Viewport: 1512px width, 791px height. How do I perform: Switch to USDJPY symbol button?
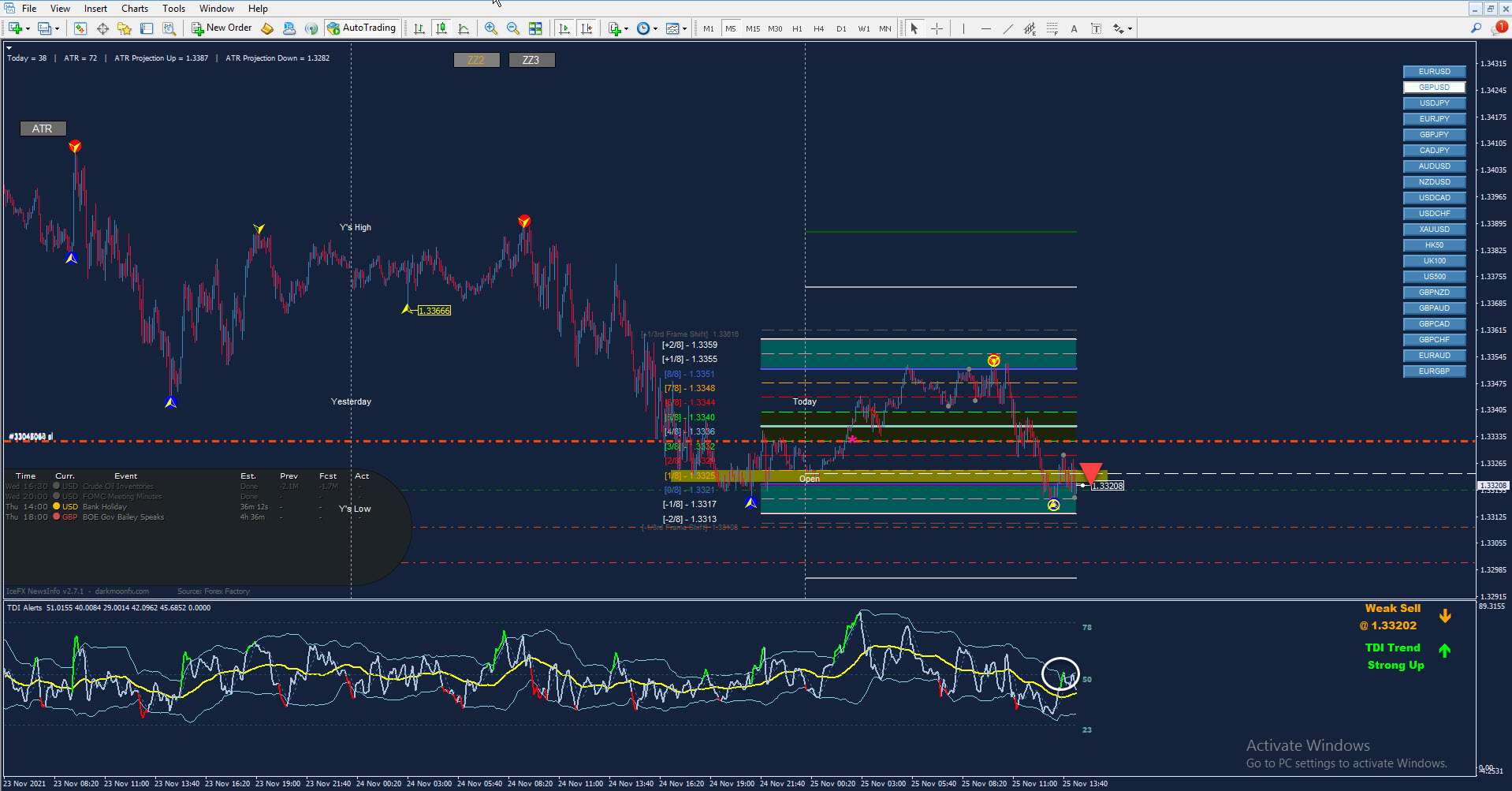click(1434, 103)
